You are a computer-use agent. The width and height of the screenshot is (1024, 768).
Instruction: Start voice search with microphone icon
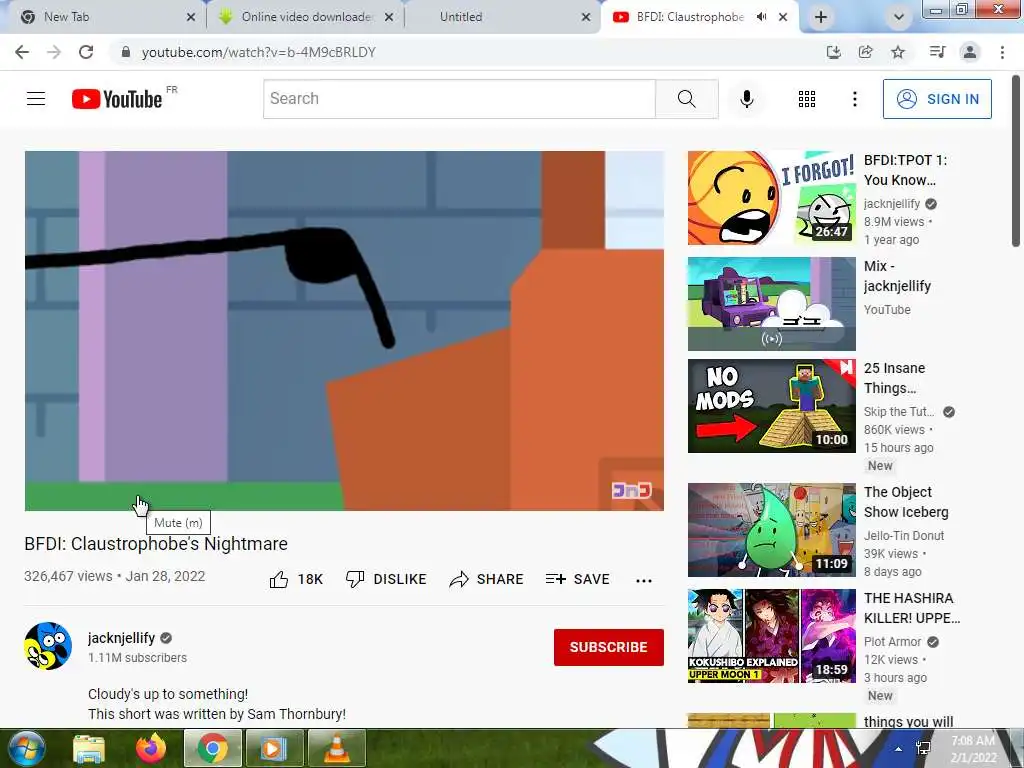click(746, 99)
